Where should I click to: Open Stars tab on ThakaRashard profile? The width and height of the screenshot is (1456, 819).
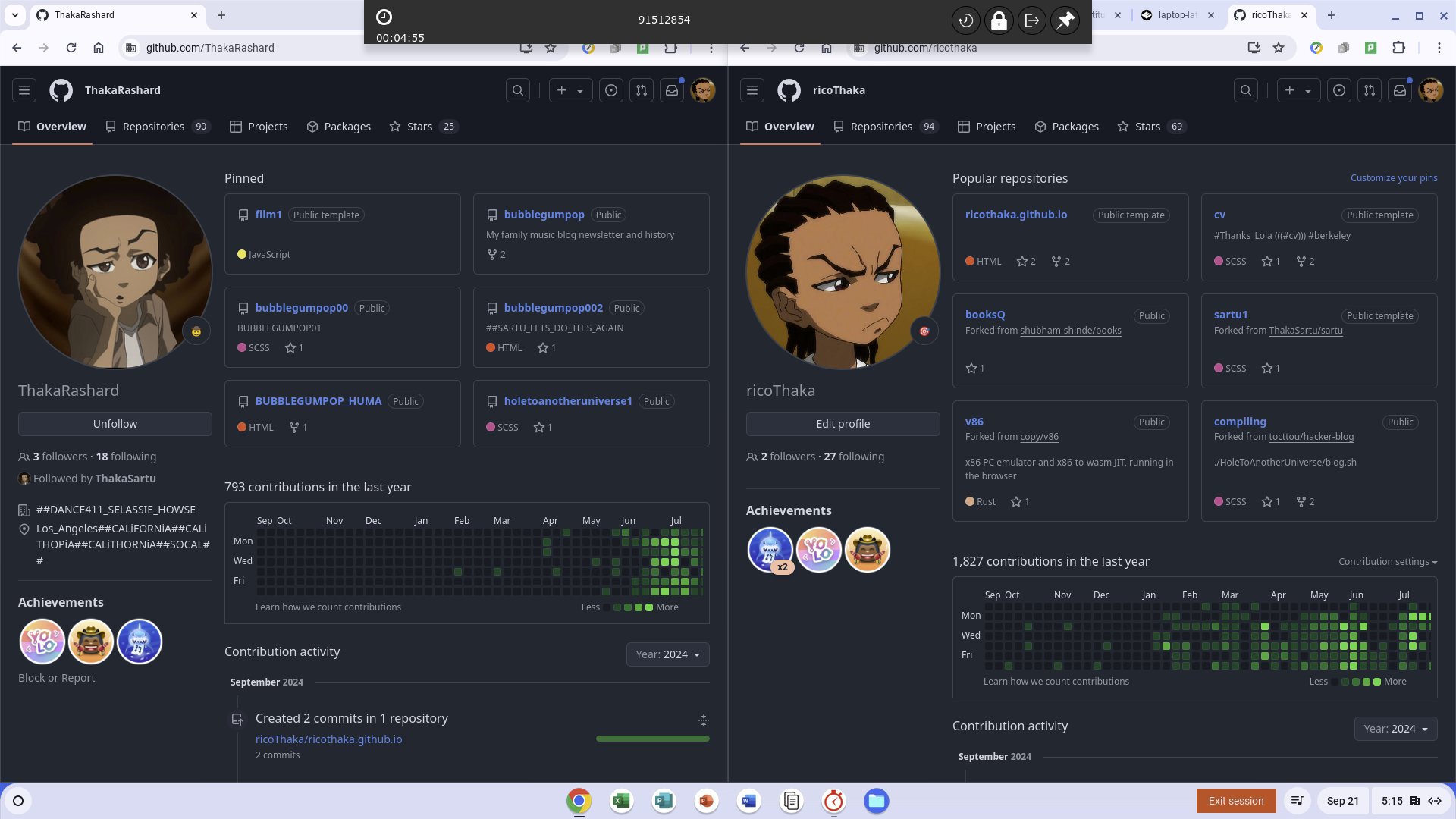(x=423, y=127)
